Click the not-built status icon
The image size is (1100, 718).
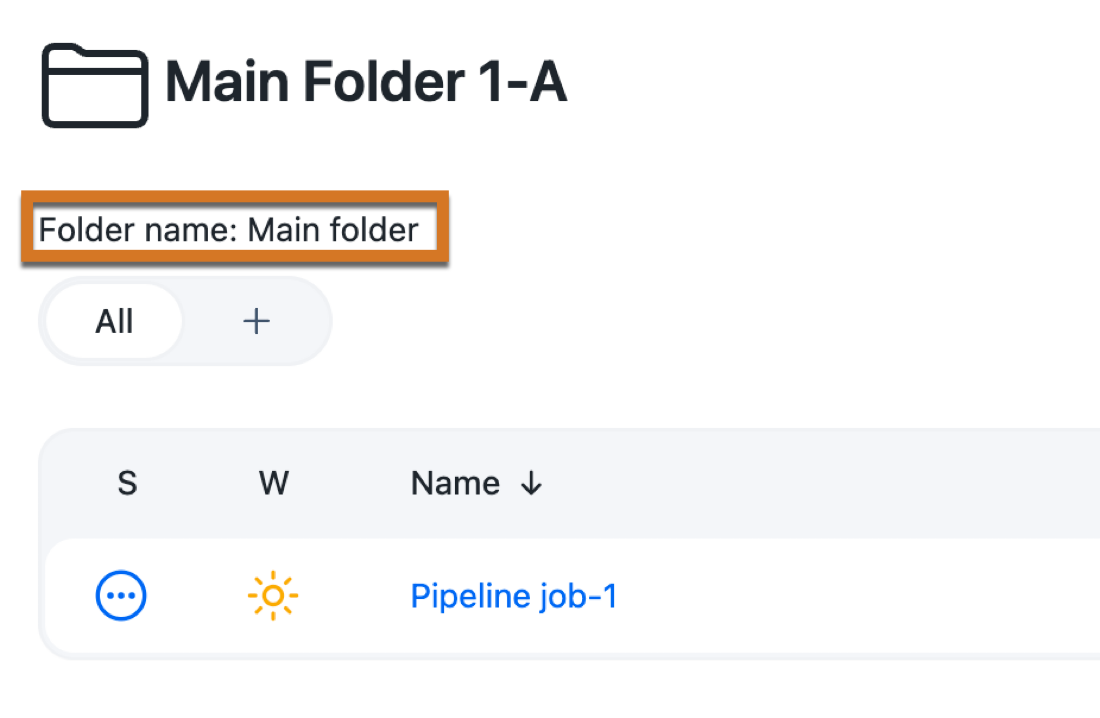(x=121, y=596)
